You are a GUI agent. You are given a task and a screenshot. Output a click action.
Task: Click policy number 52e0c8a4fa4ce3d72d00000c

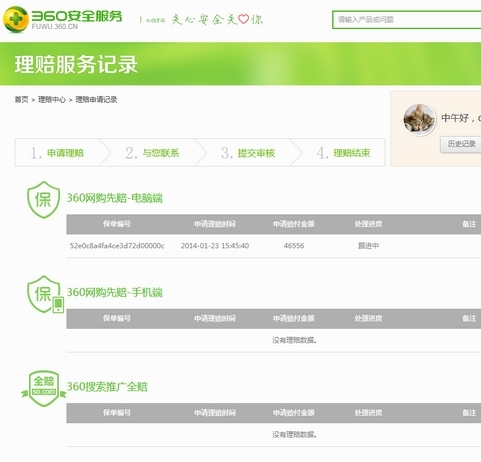coord(117,246)
